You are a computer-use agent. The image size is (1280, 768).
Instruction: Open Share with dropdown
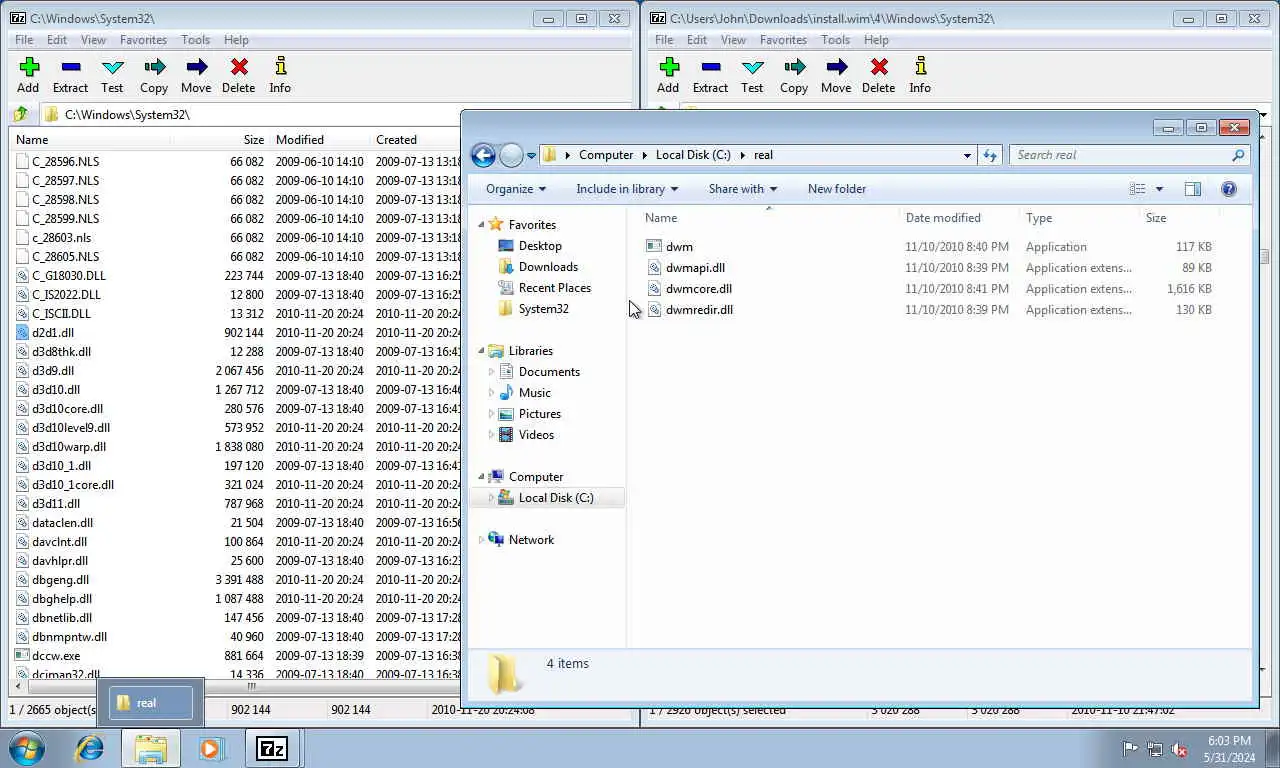[x=743, y=189]
